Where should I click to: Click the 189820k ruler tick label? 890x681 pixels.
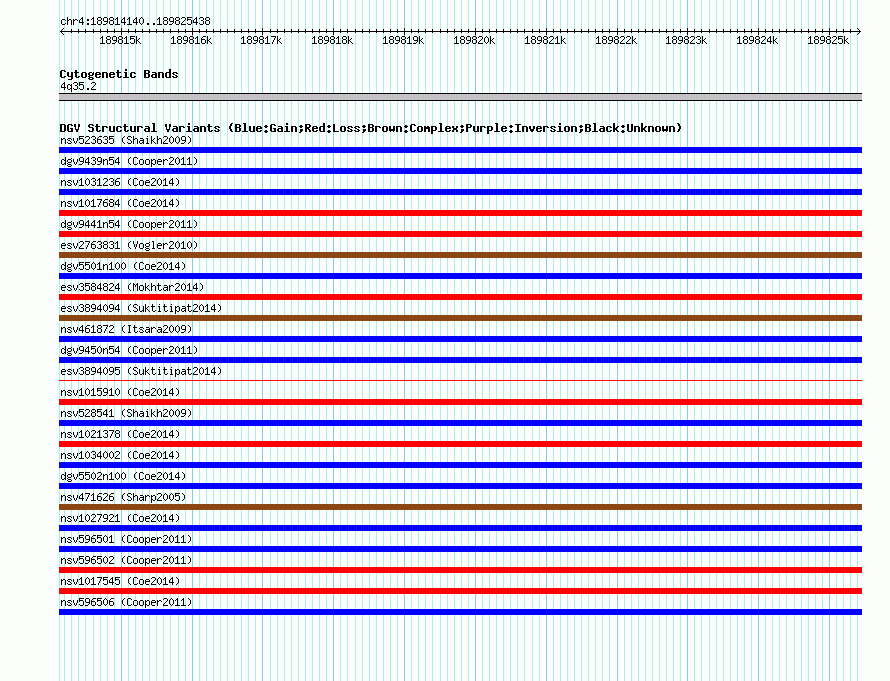(474, 40)
